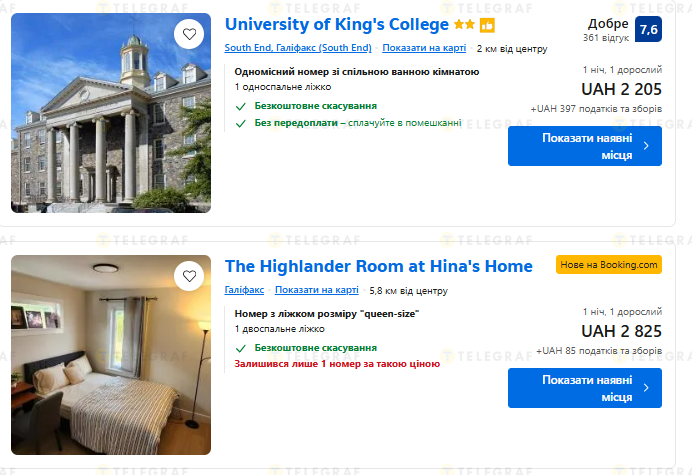Screen dimensions: 692x475
Task: Click the 'Нове на Booking.com' badge
Action: click(609, 265)
